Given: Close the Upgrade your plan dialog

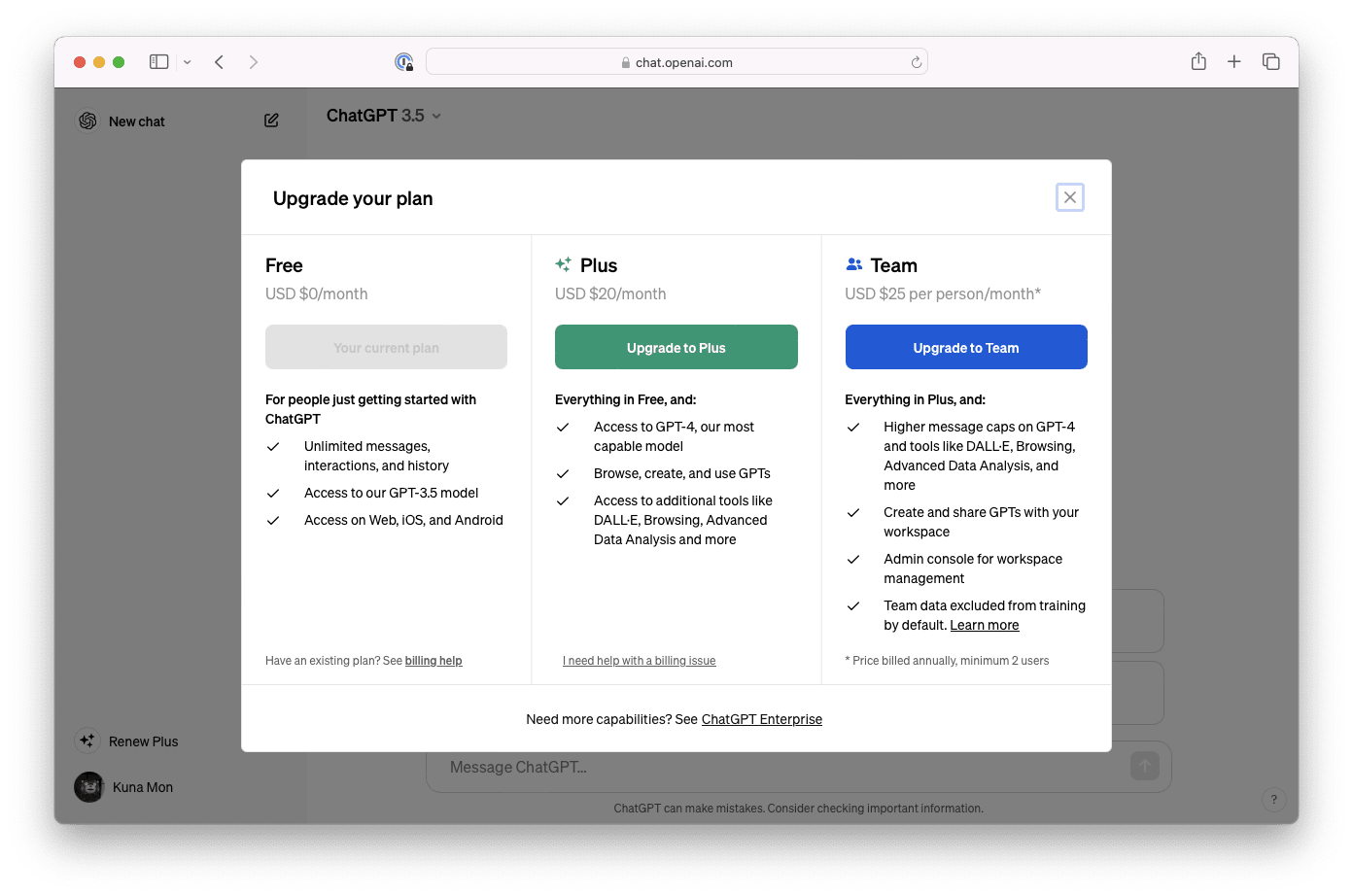Looking at the screenshot, I should point(1069,197).
